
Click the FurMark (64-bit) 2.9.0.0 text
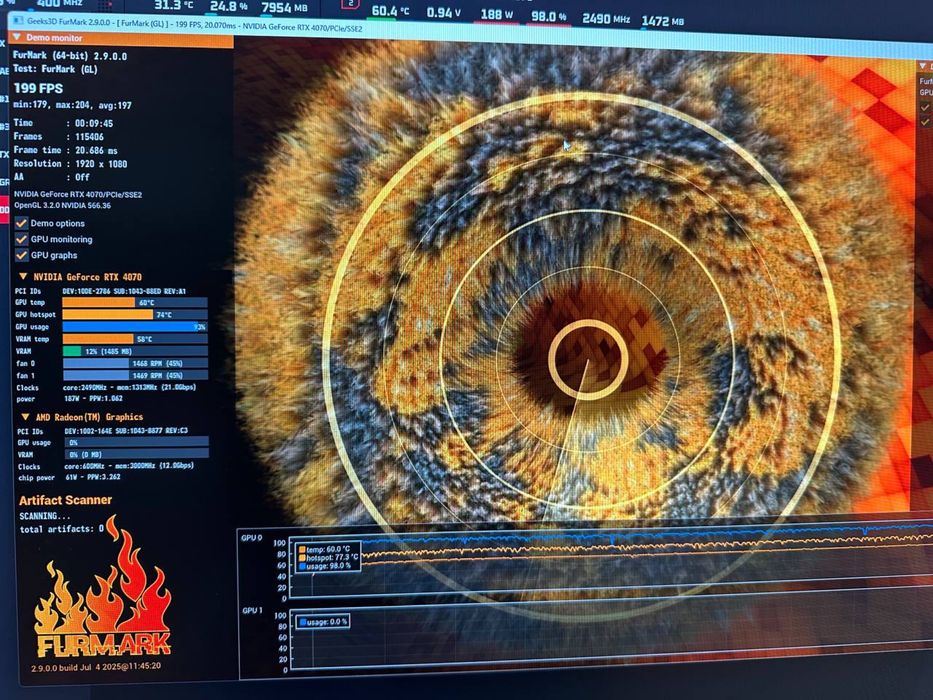coord(70,56)
